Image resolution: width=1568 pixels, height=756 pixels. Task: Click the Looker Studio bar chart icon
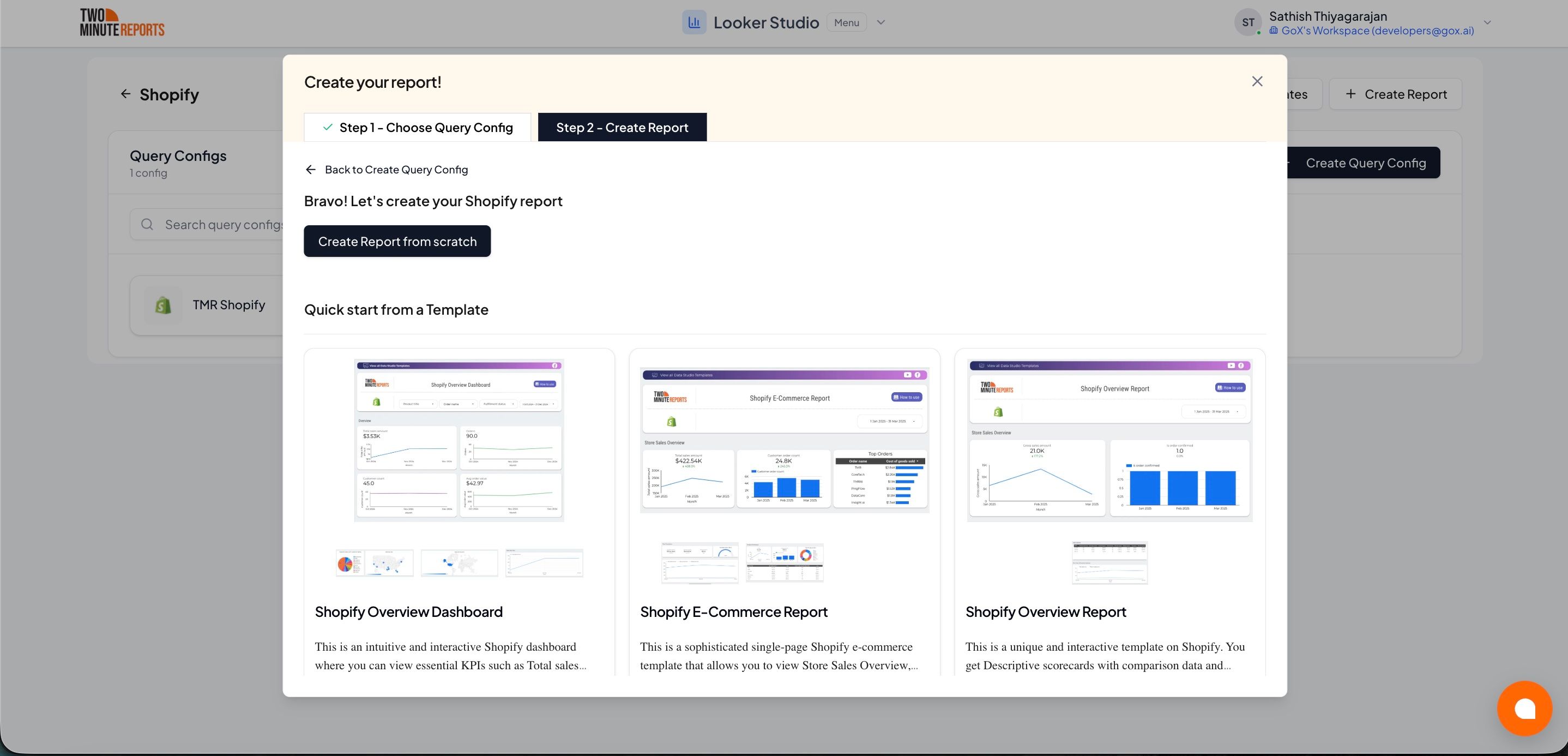point(694,22)
